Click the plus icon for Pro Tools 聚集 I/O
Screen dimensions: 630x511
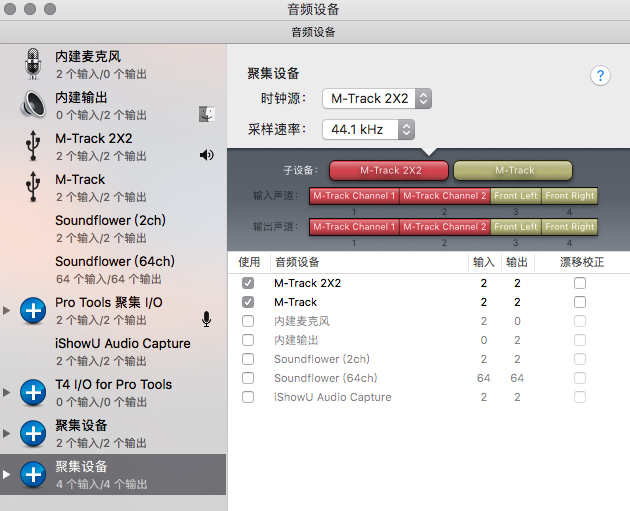(33, 311)
